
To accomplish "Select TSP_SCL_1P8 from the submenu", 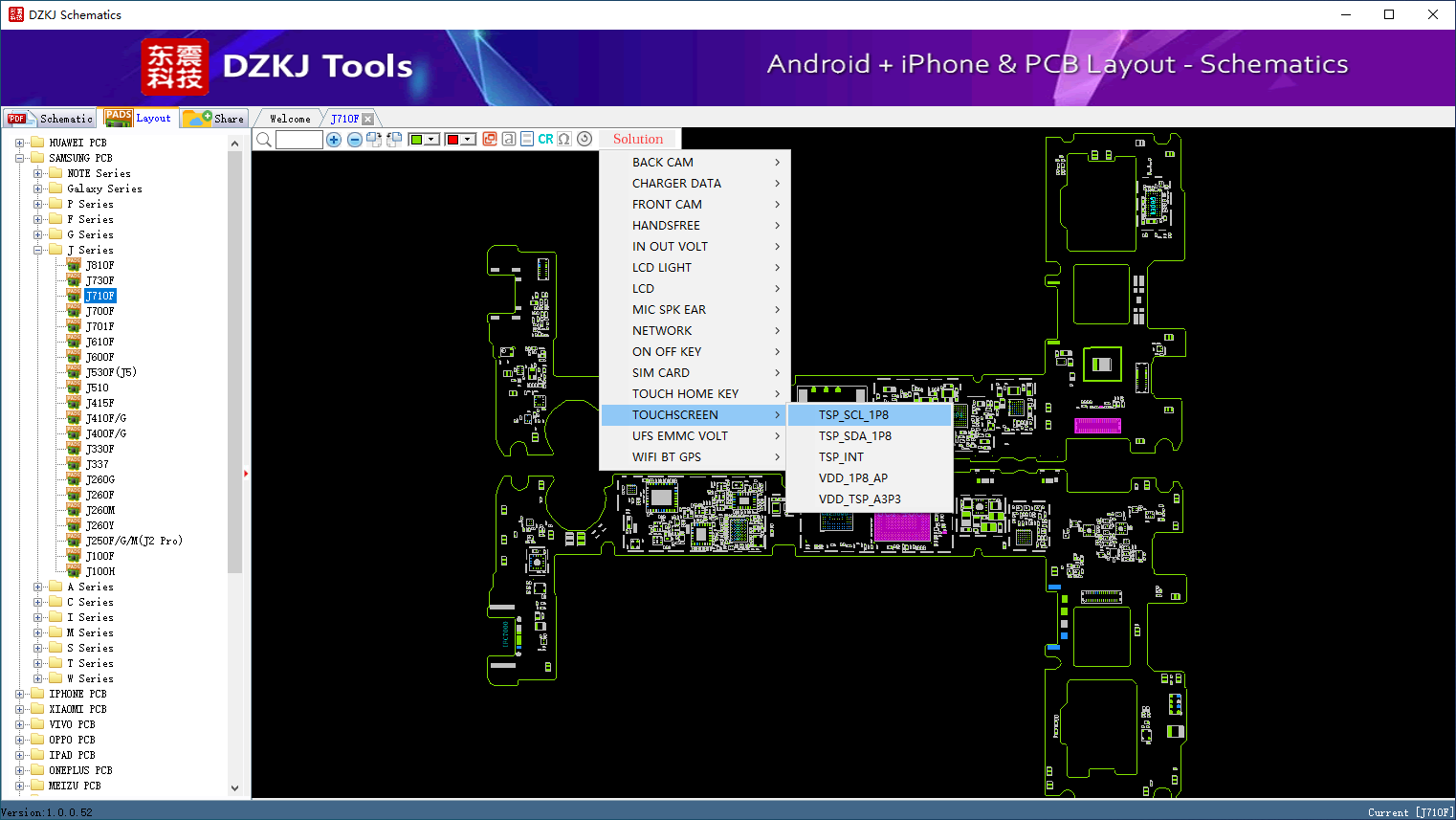I will pos(869,415).
